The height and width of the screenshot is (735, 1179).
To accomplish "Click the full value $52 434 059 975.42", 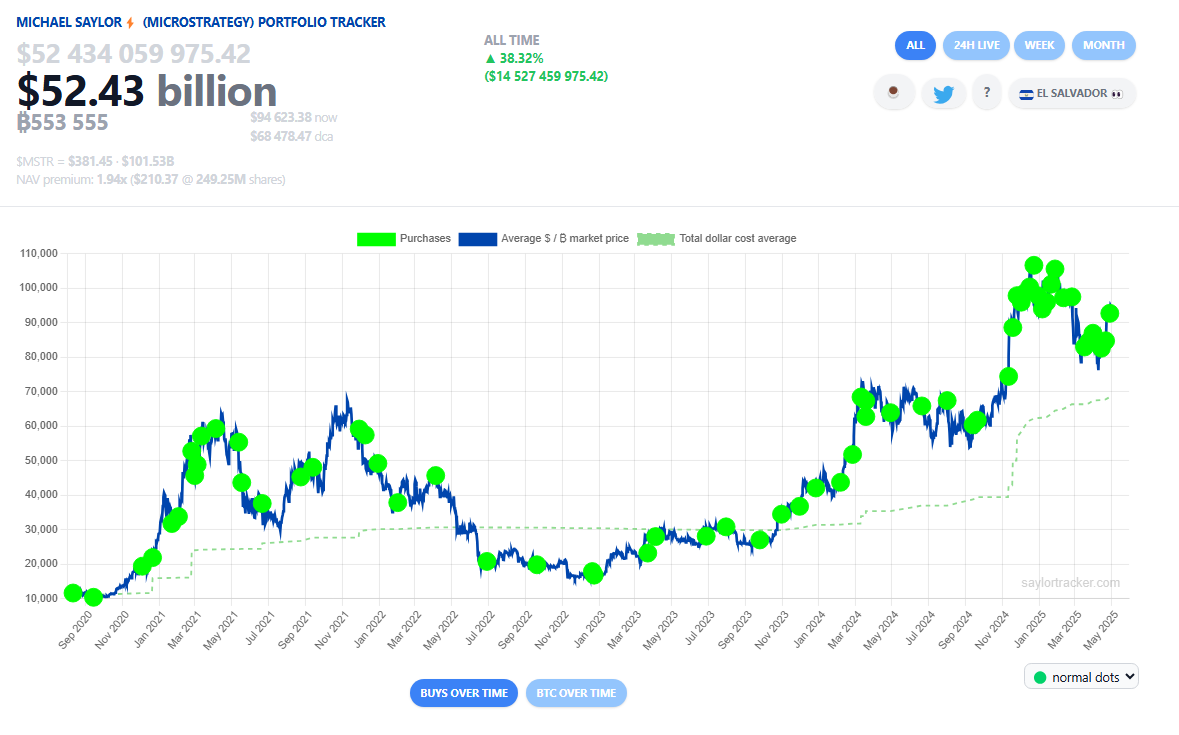I will click(x=134, y=54).
